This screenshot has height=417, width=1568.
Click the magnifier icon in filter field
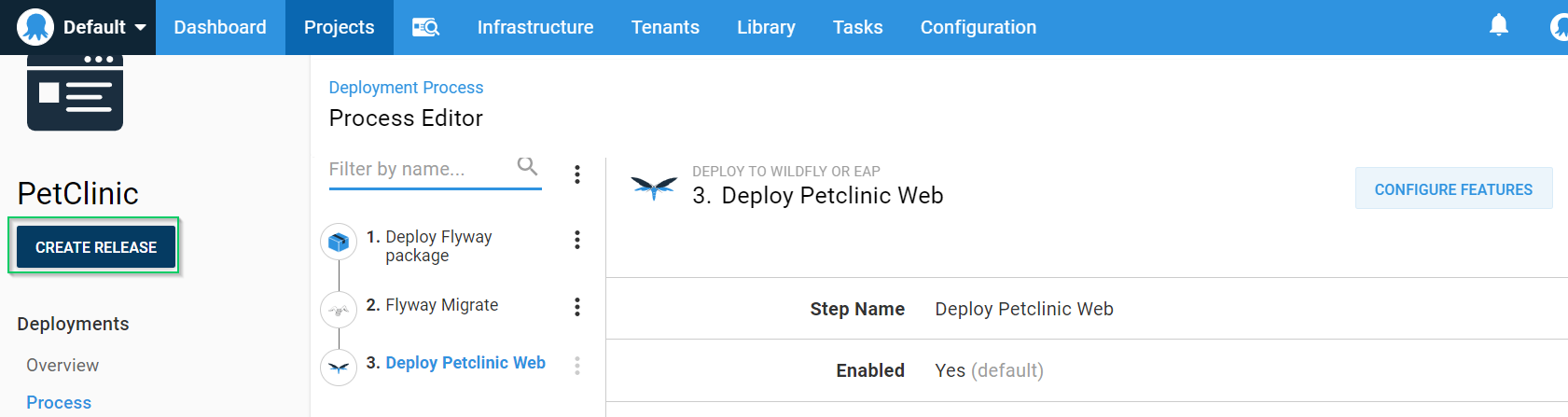coord(527,167)
